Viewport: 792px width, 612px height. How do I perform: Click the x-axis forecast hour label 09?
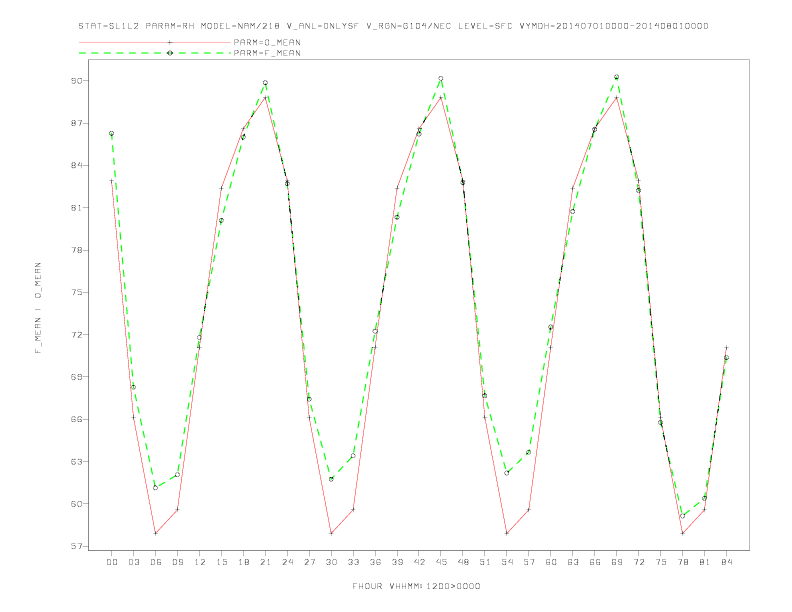pos(177,562)
